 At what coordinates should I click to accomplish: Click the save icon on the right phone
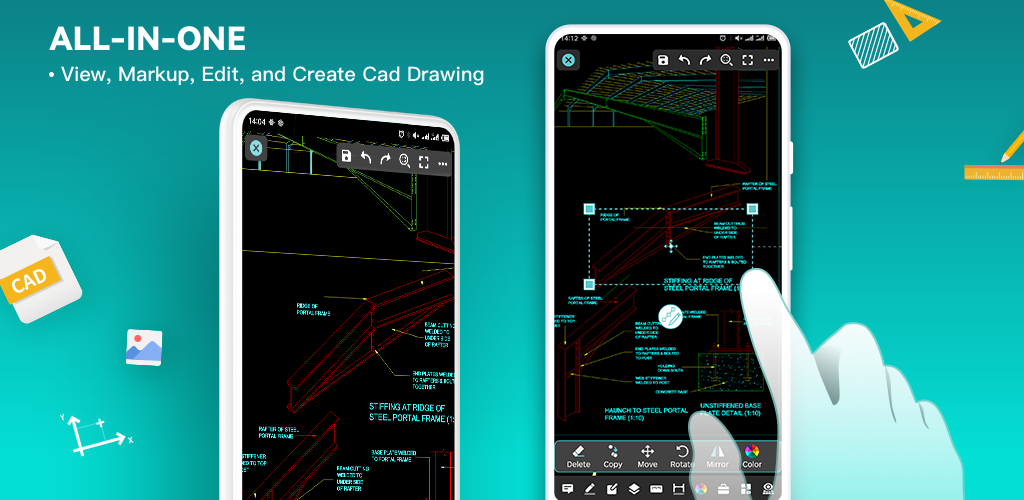click(x=662, y=60)
